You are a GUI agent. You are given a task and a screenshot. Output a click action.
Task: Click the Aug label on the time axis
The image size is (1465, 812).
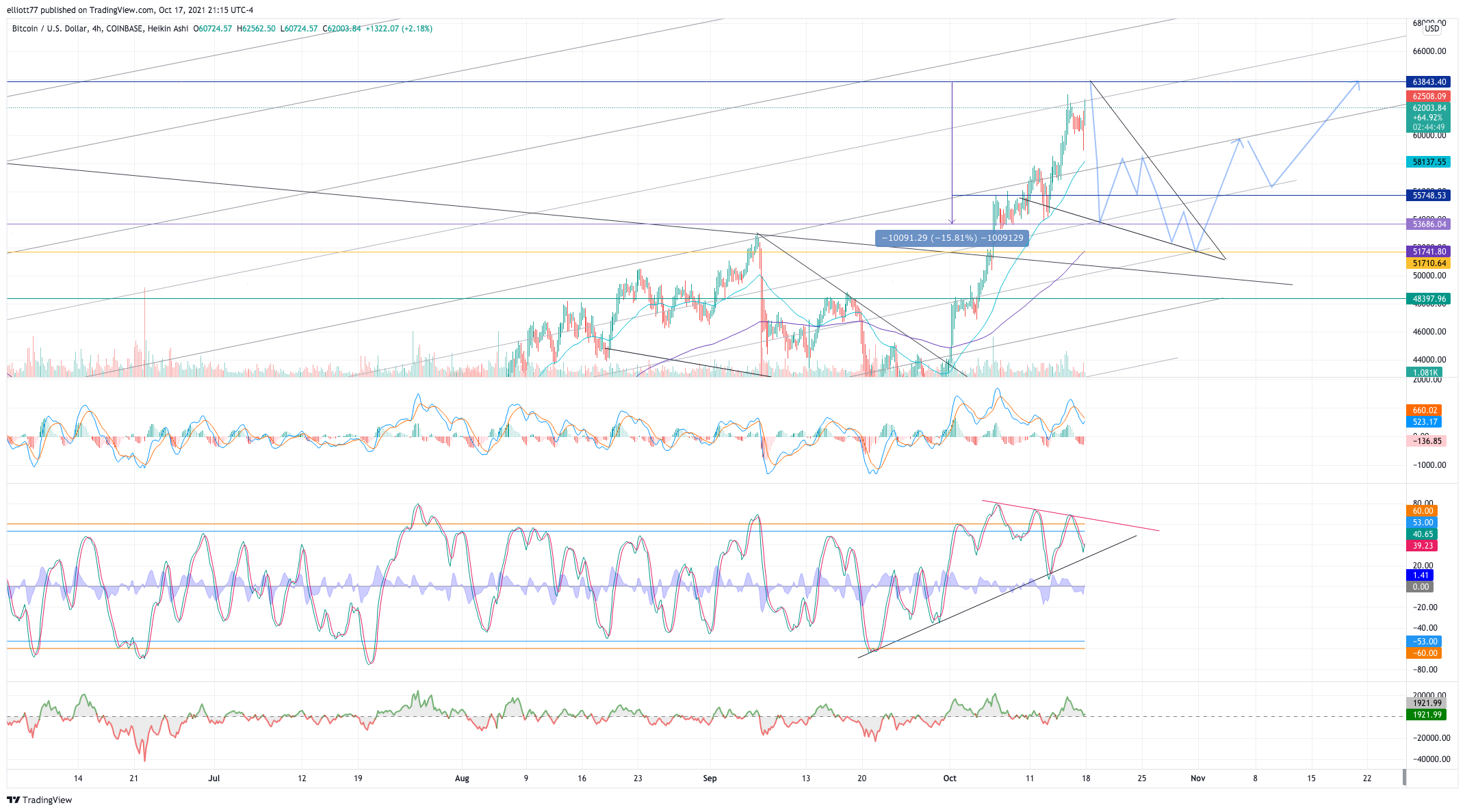pyautogui.click(x=462, y=778)
